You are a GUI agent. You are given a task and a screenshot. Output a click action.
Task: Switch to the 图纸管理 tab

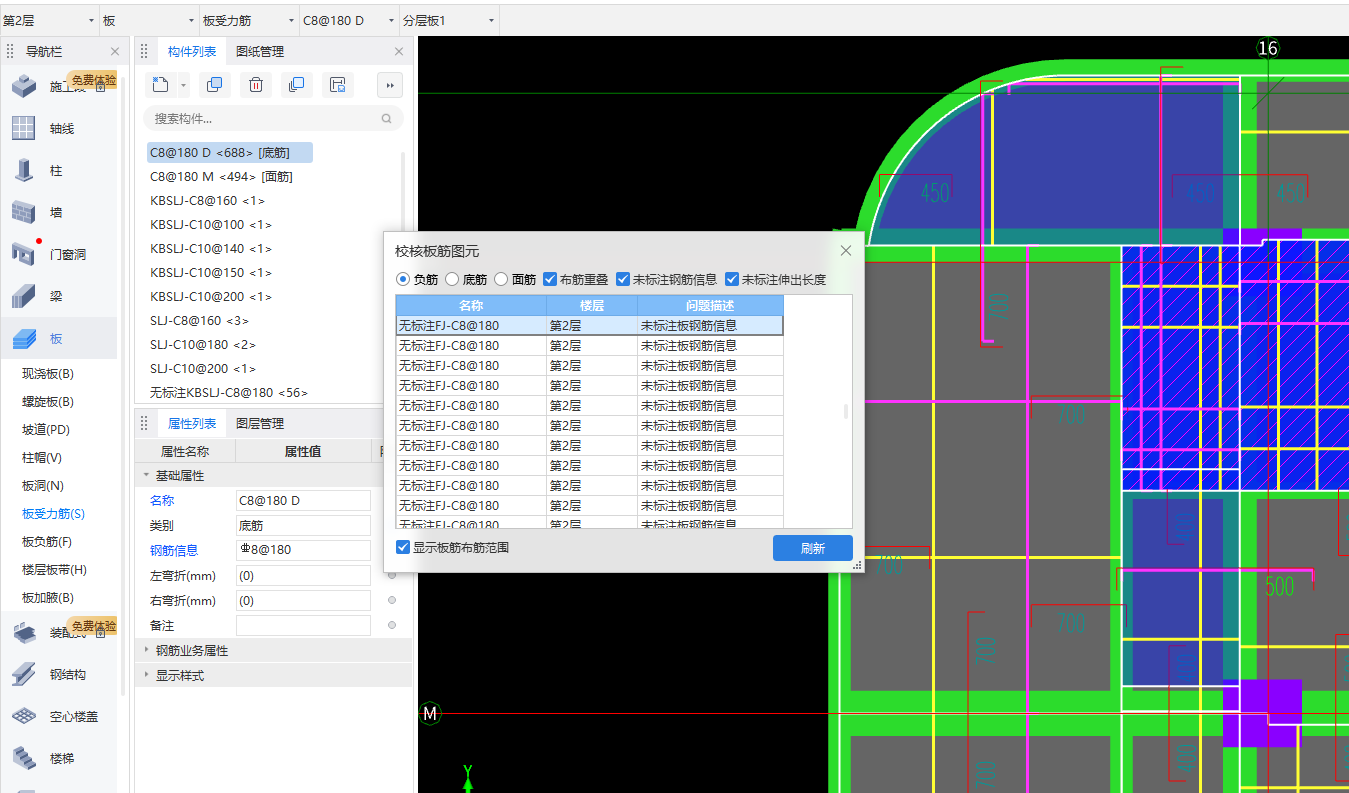(x=260, y=51)
